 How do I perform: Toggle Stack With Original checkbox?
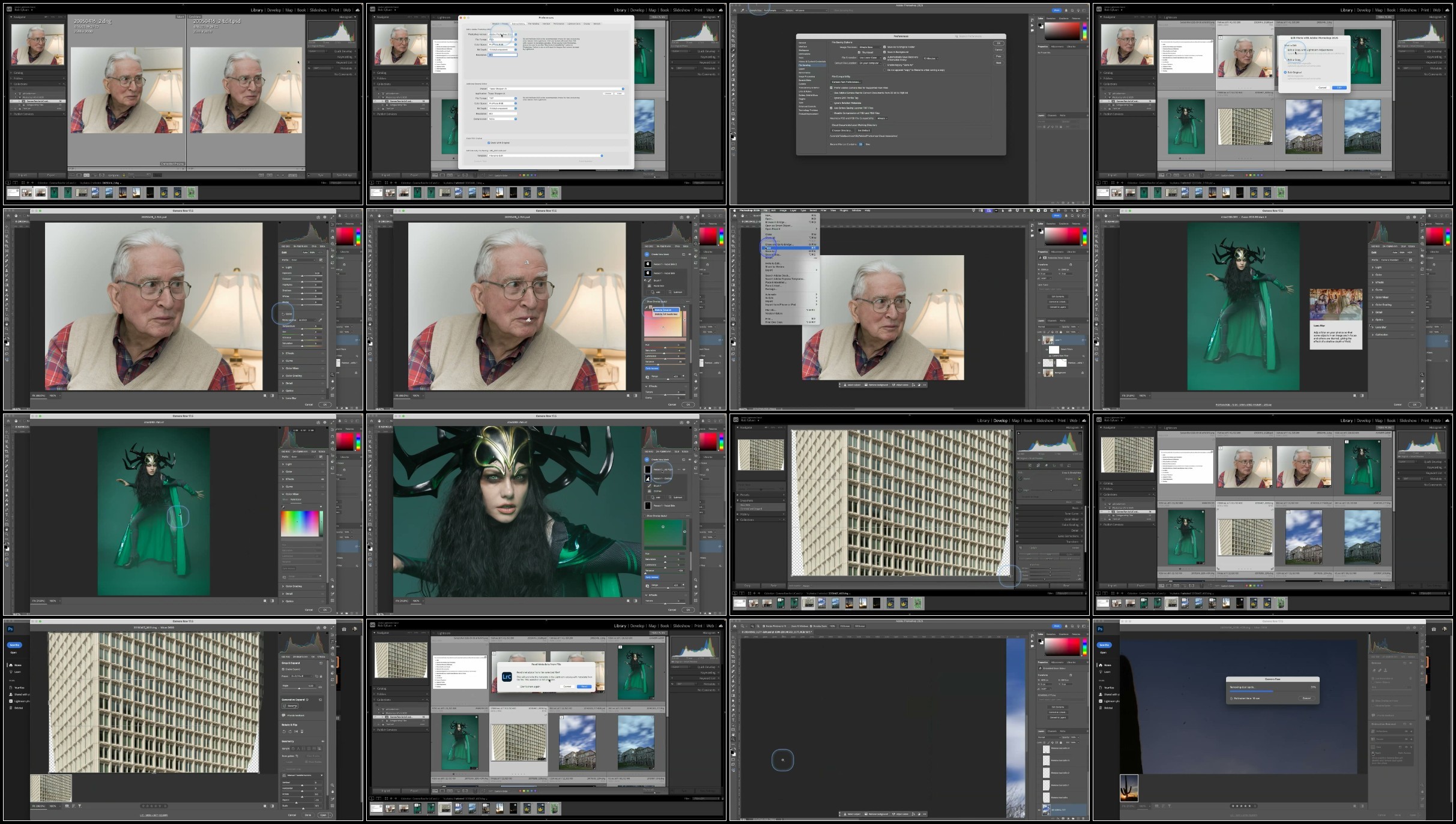coord(488,143)
